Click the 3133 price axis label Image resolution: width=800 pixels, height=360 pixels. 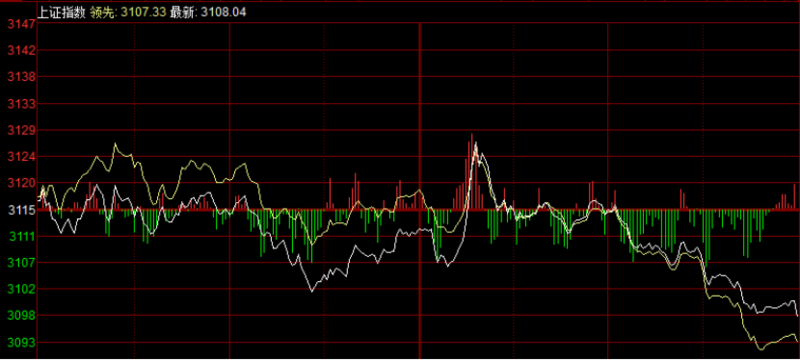21,104
